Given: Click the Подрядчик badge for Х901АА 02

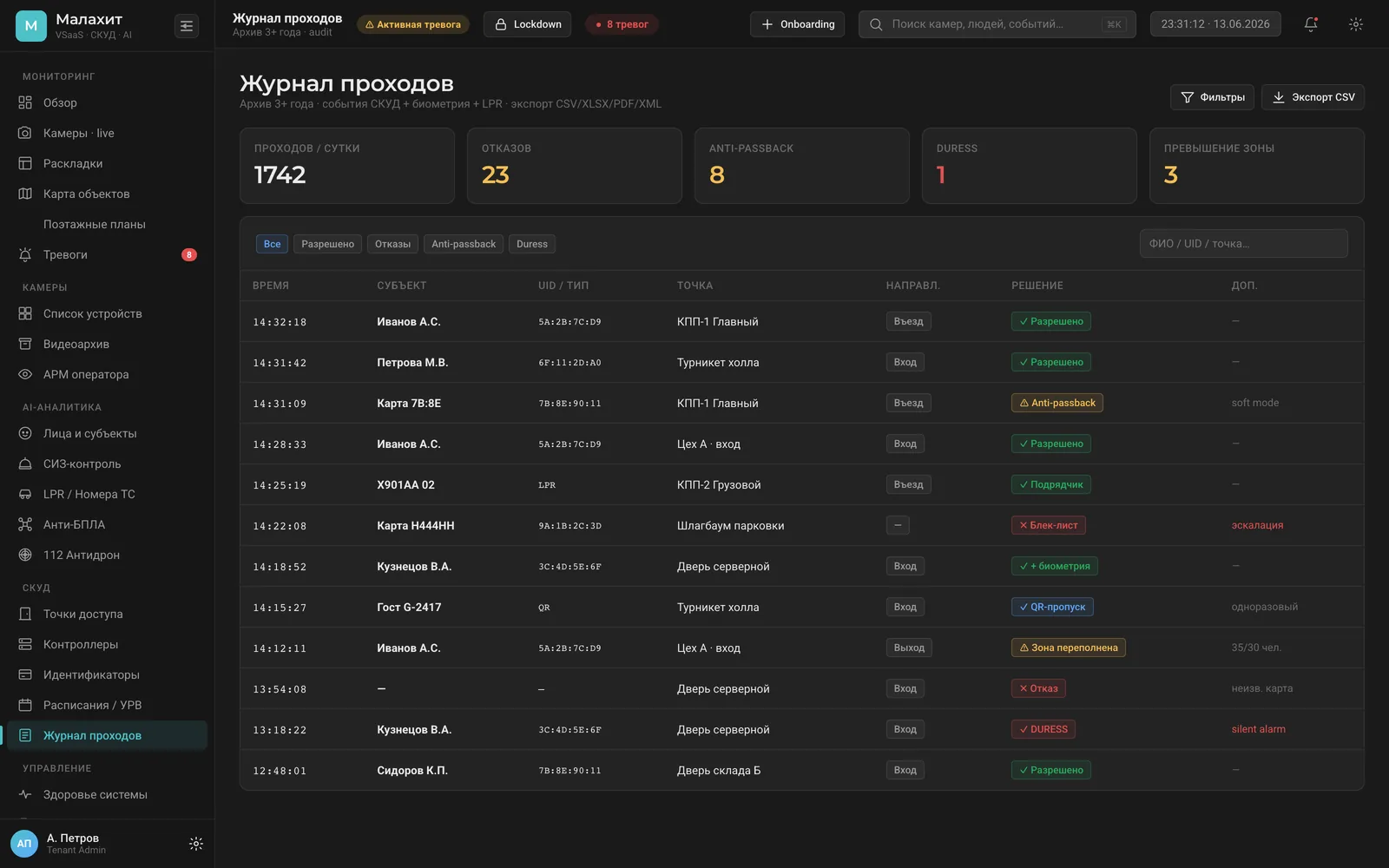Looking at the screenshot, I should [1051, 484].
